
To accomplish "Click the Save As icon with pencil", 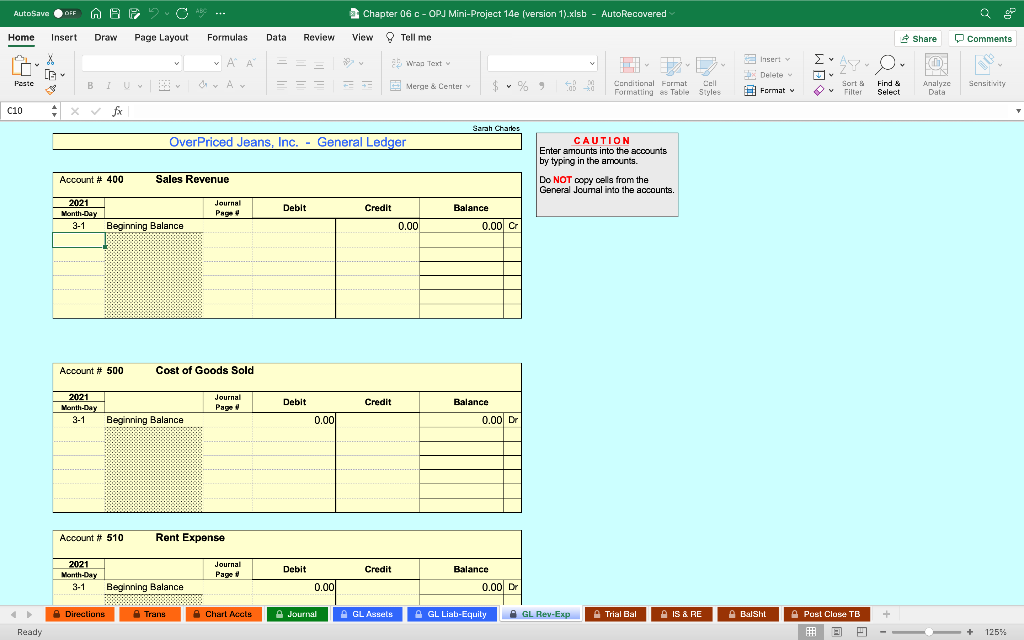I will point(135,14).
